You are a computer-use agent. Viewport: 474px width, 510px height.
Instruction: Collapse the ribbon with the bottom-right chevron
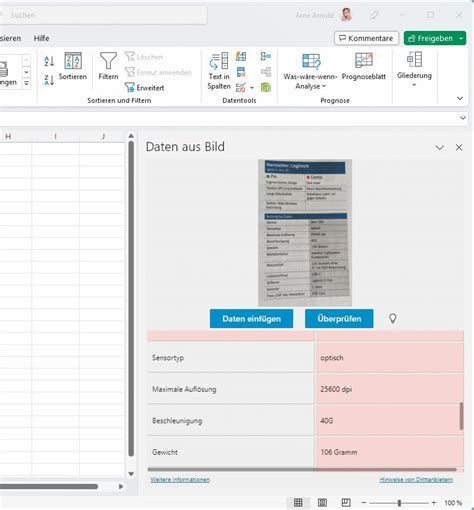pyautogui.click(x=460, y=98)
